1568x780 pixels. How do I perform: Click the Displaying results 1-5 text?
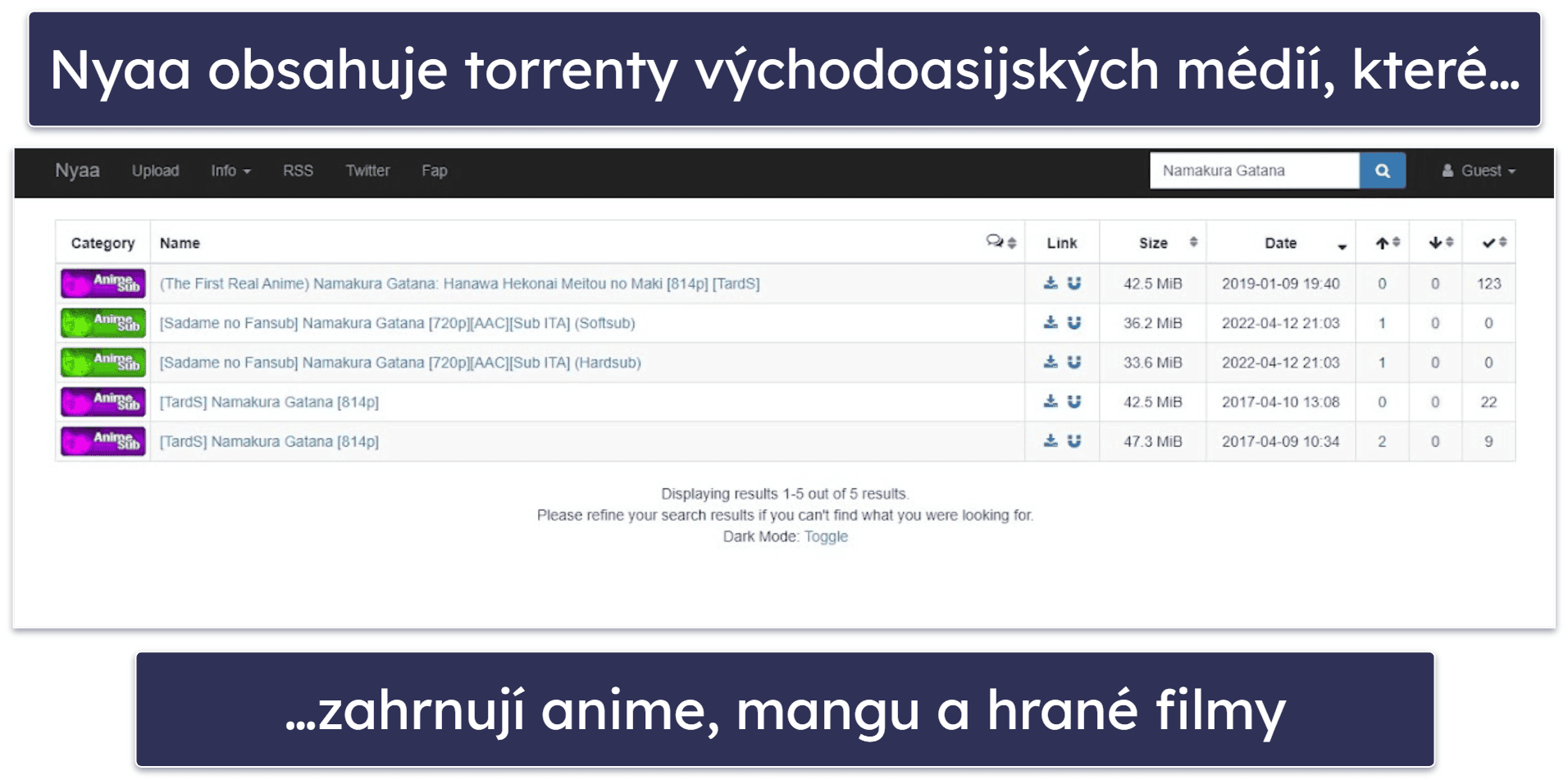(785, 494)
